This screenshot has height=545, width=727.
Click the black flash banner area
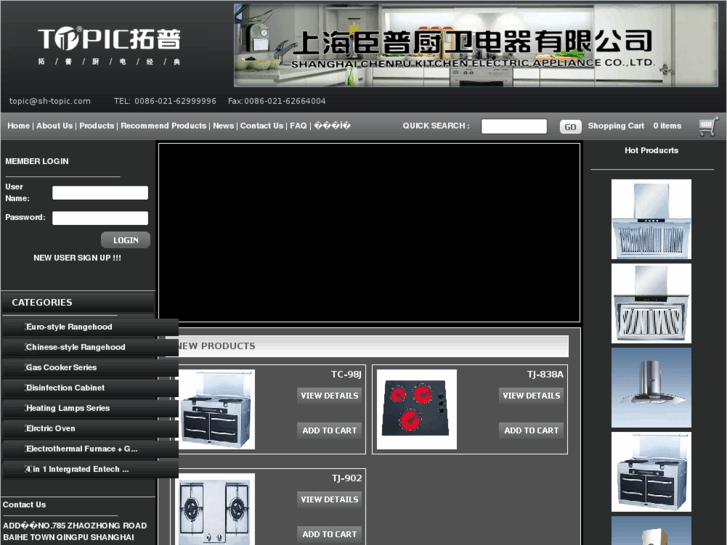(369, 232)
